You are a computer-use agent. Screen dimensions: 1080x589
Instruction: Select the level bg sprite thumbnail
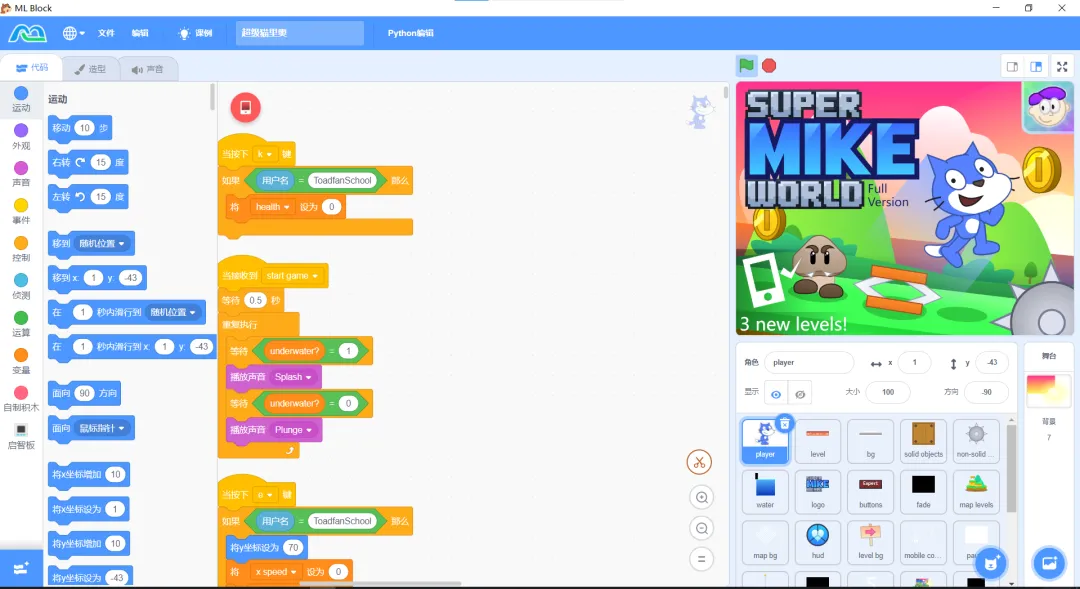point(871,542)
